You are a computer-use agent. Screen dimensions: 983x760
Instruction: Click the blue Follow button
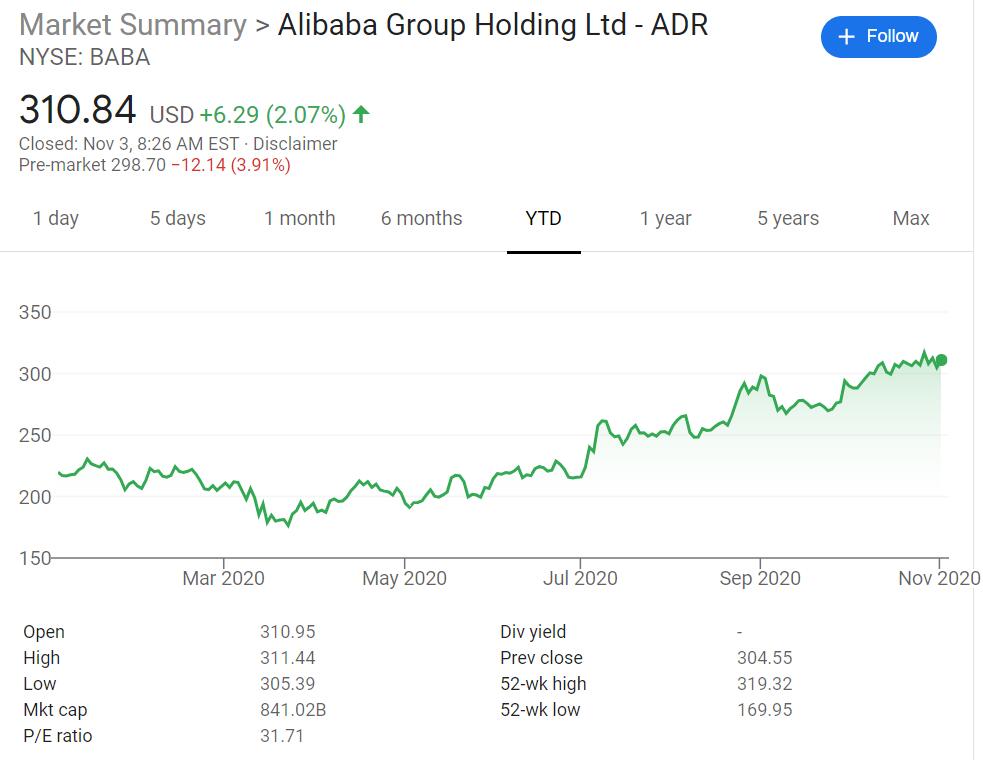pos(878,36)
